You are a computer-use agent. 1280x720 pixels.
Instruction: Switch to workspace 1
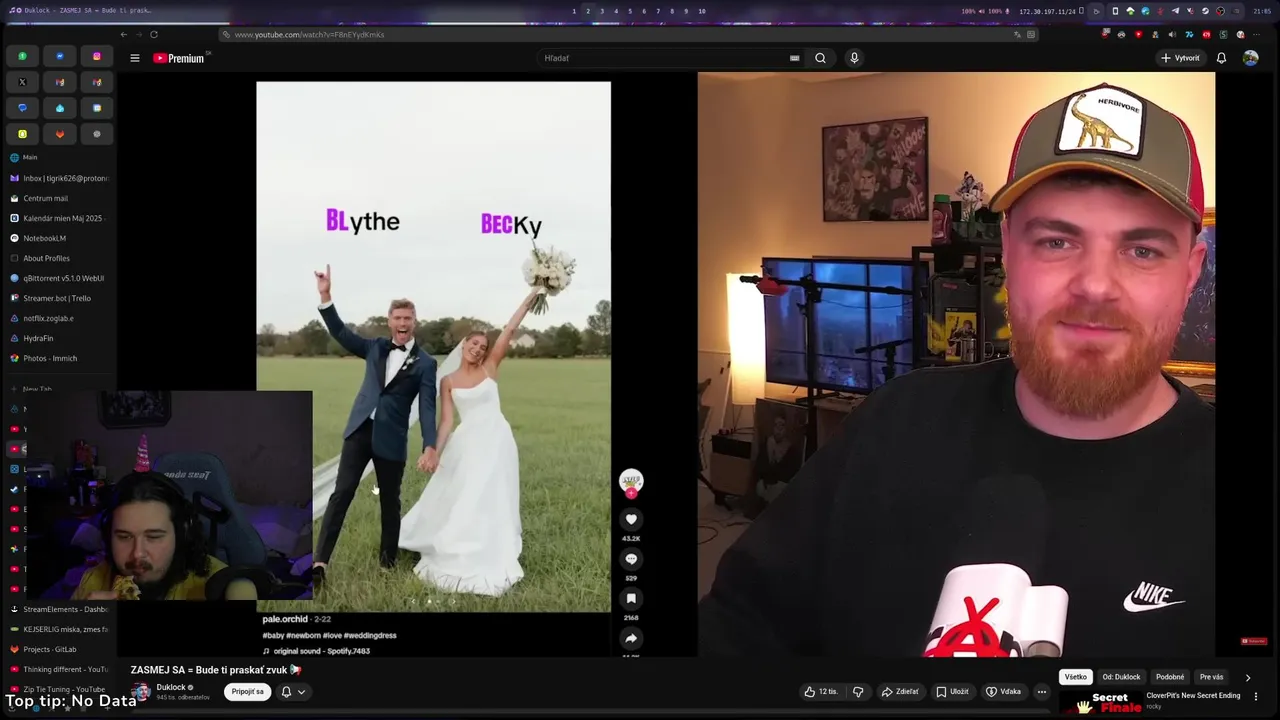pos(574,11)
